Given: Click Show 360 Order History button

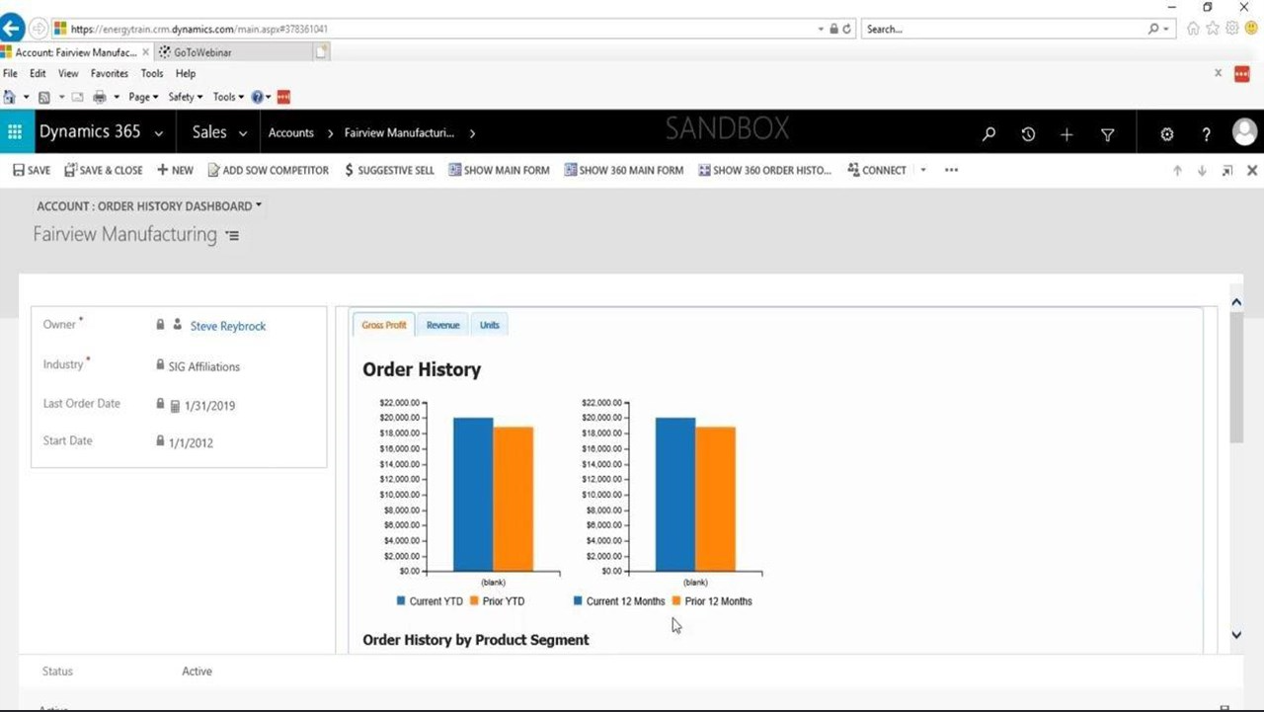Looking at the screenshot, I should point(765,170).
